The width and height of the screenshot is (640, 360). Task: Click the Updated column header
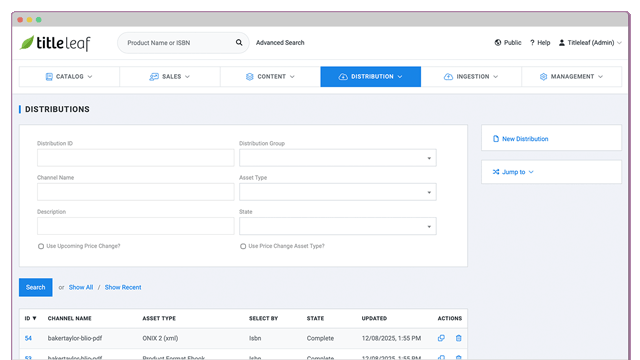click(374, 318)
